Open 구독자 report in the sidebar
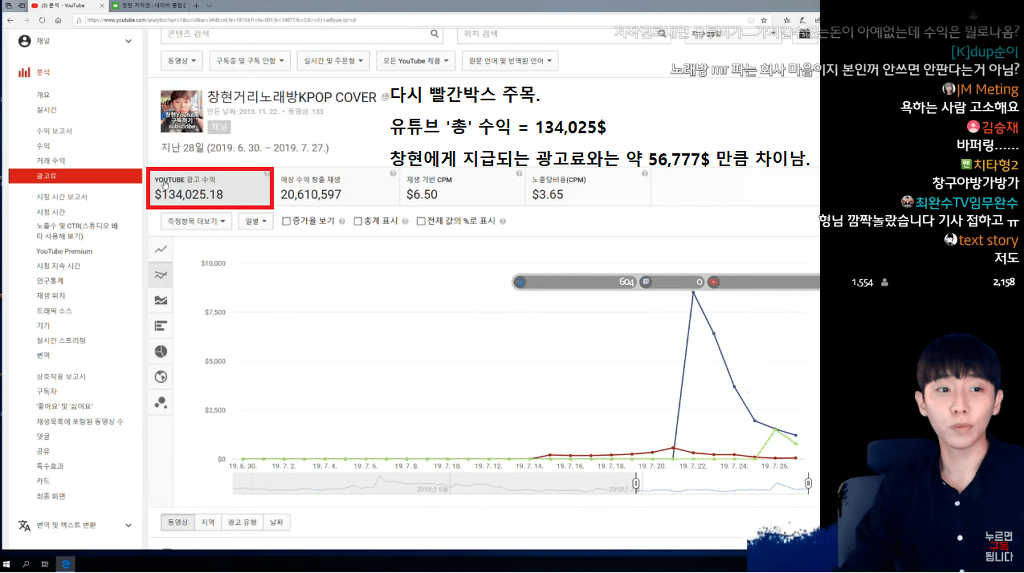The image size is (1024, 573). coord(46,391)
